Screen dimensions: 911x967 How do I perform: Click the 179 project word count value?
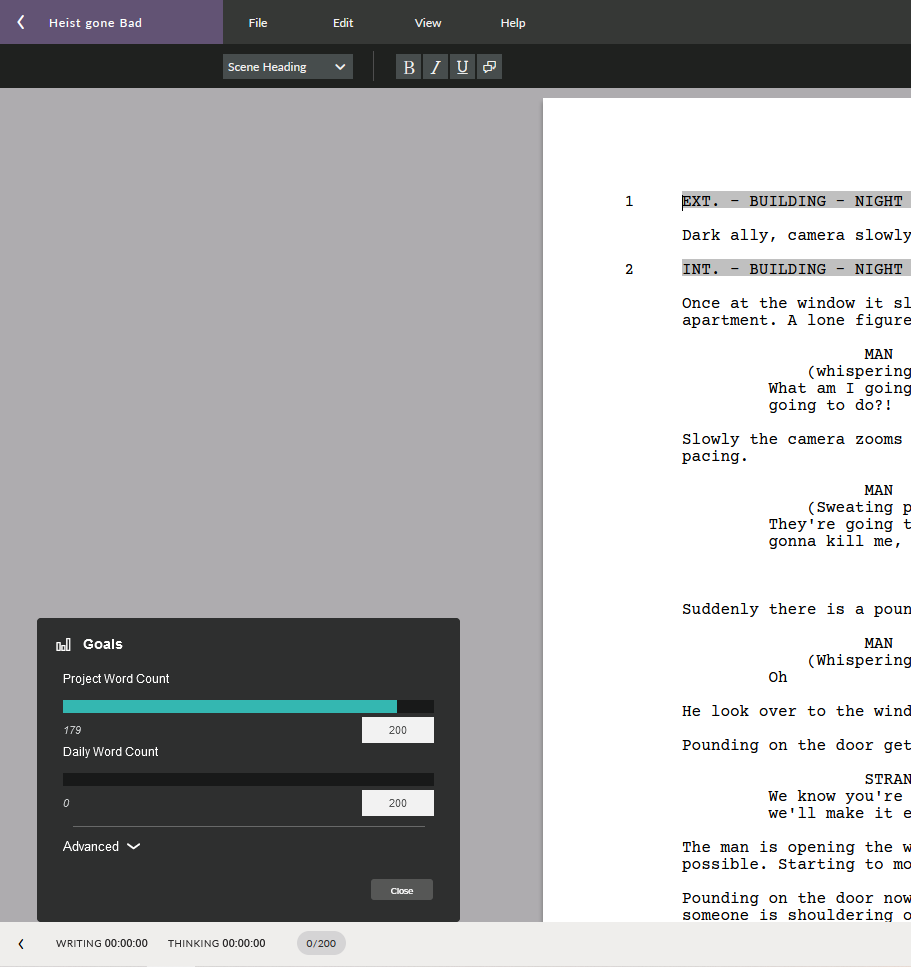pos(72,730)
